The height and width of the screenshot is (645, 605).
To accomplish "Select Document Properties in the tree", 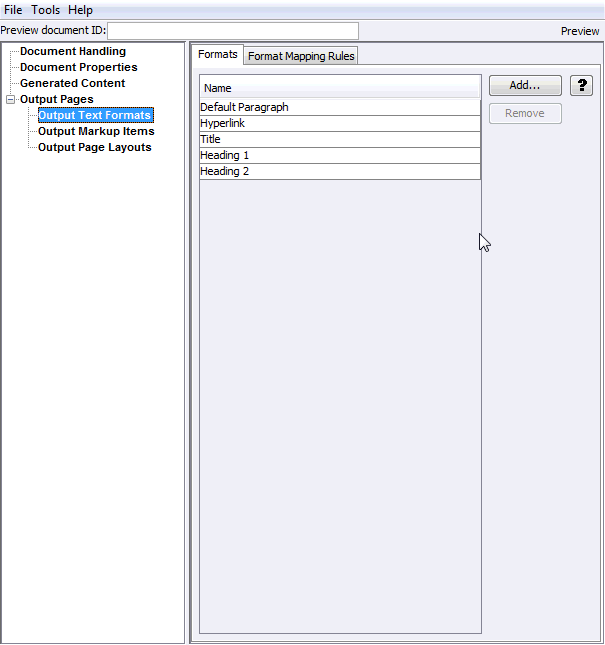I will point(79,67).
